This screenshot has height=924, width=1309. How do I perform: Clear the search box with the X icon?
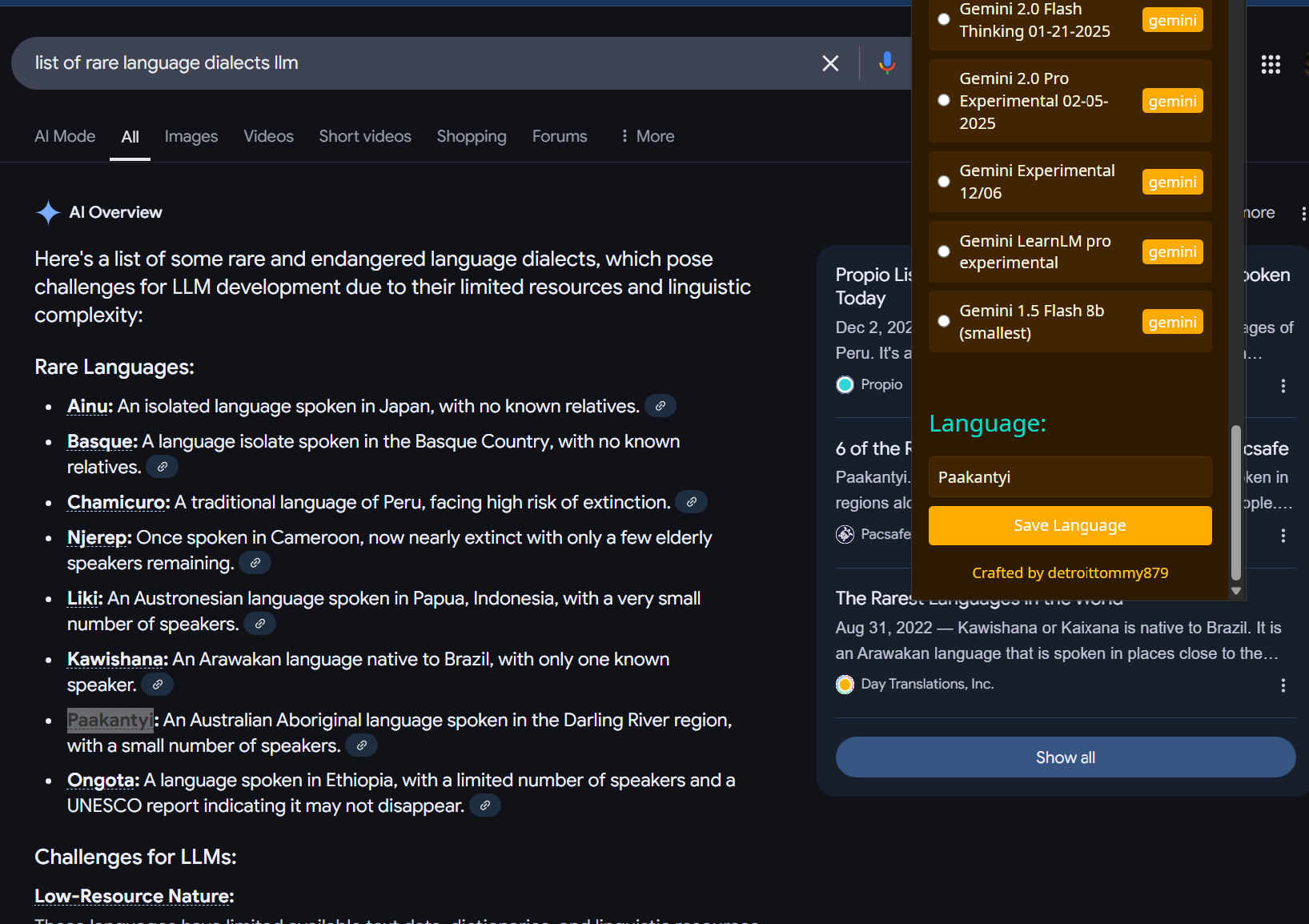pos(830,63)
